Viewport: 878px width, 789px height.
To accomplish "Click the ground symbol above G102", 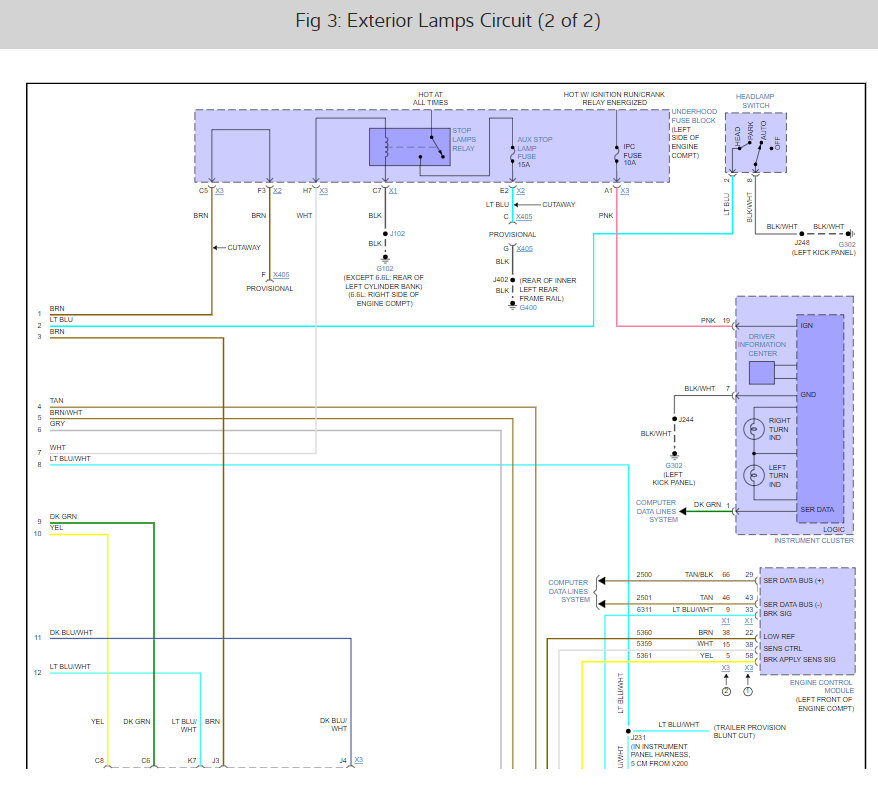I will (385, 259).
